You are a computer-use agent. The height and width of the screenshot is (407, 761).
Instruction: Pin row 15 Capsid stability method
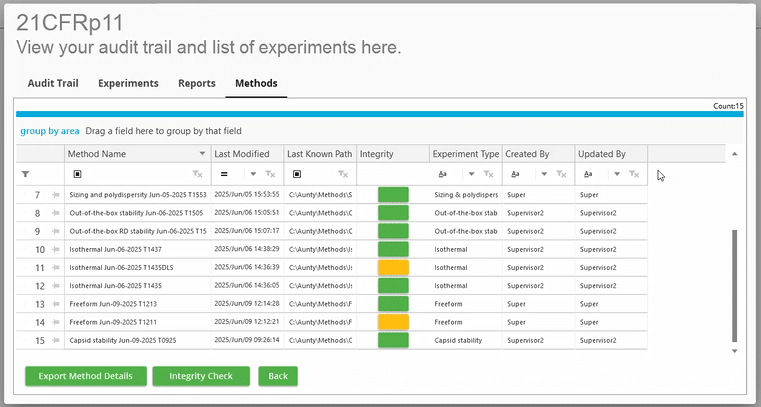pyautogui.click(x=56, y=341)
